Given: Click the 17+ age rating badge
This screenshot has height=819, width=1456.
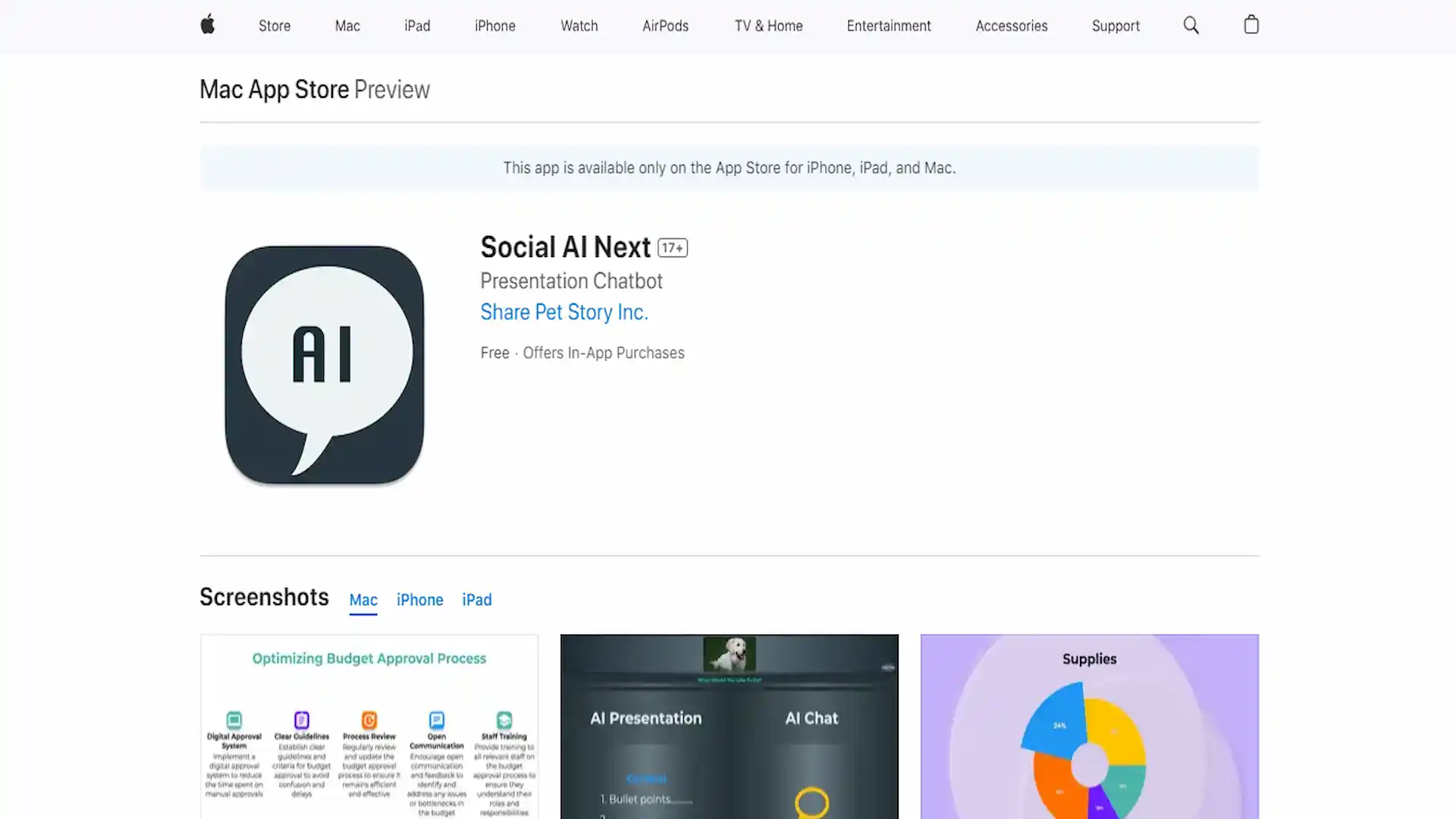Looking at the screenshot, I should [x=673, y=248].
